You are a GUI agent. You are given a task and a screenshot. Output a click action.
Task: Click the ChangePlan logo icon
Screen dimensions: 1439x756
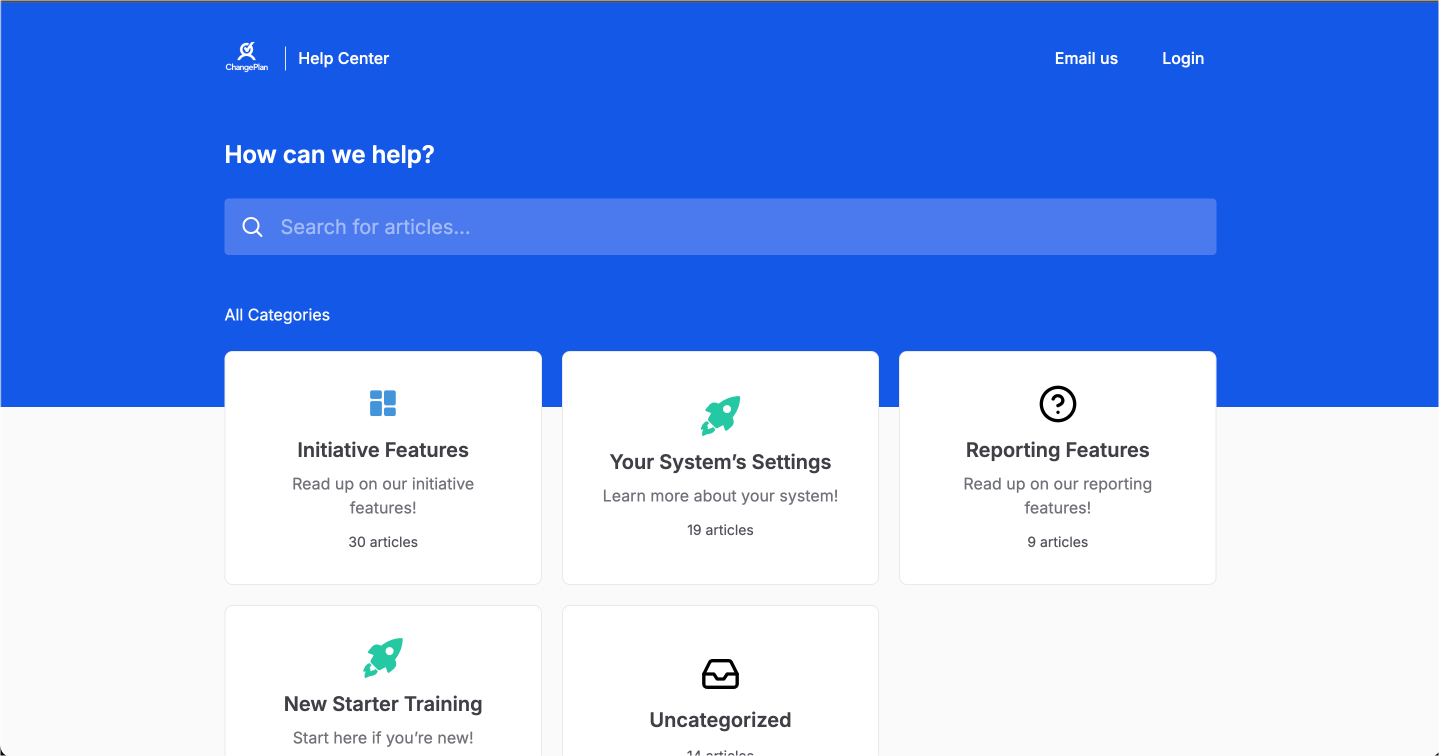(245, 50)
